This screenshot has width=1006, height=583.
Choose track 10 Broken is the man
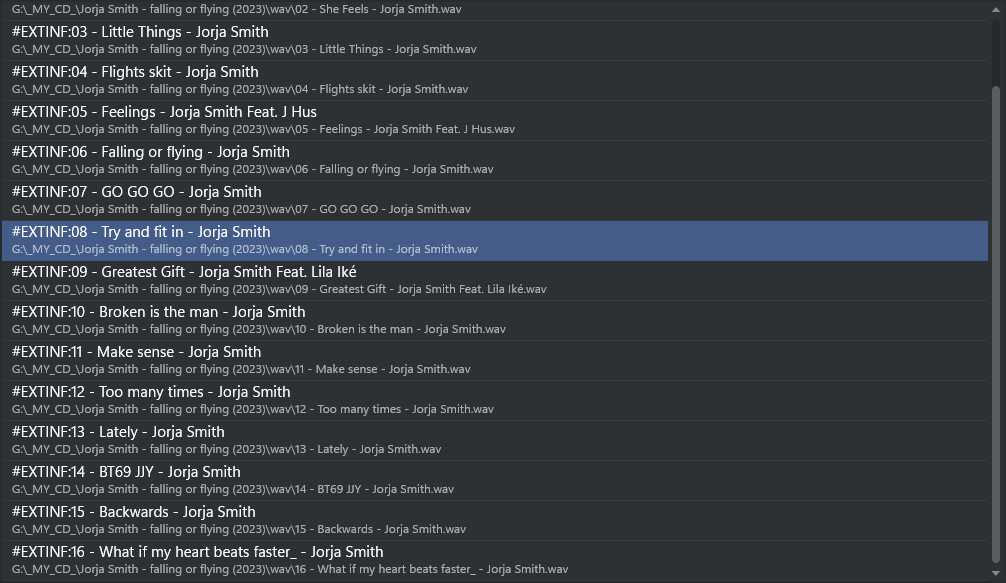tap(158, 312)
